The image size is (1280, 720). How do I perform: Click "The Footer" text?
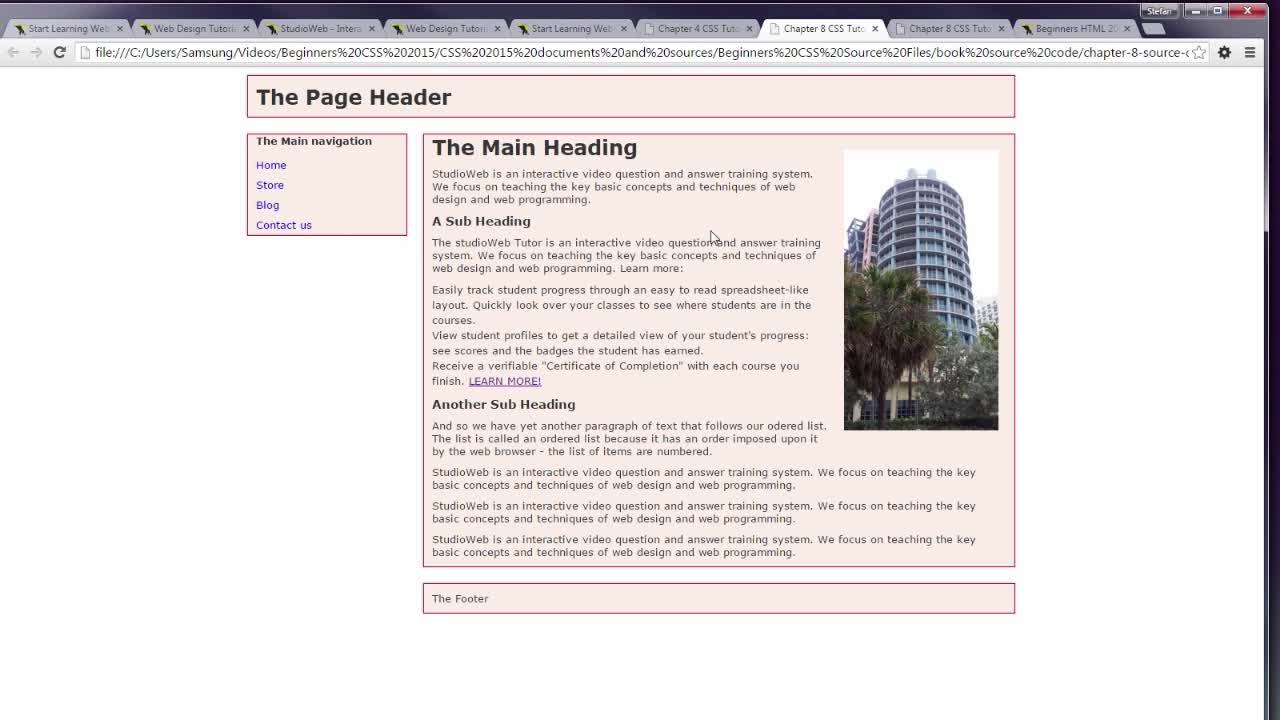[x=460, y=598]
